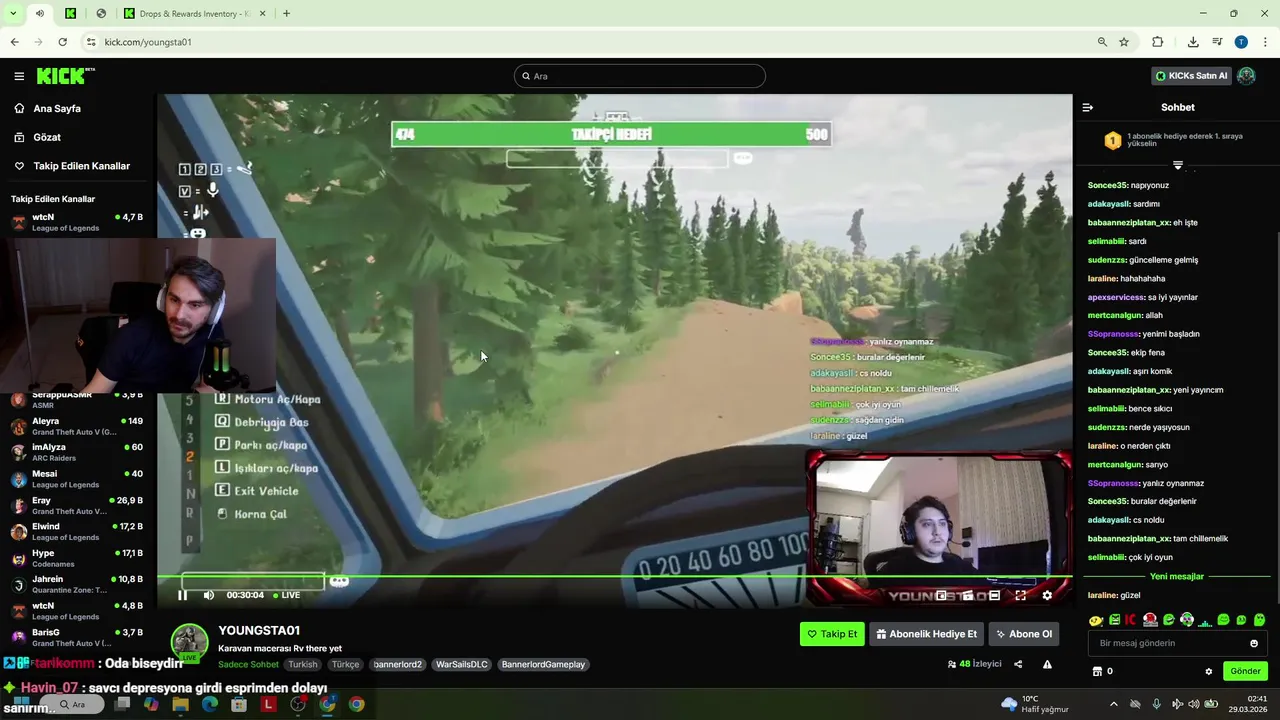This screenshot has width=1280, height=720.
Task: Open Gözat in the sidebar
Action: (x=37, y=137)
